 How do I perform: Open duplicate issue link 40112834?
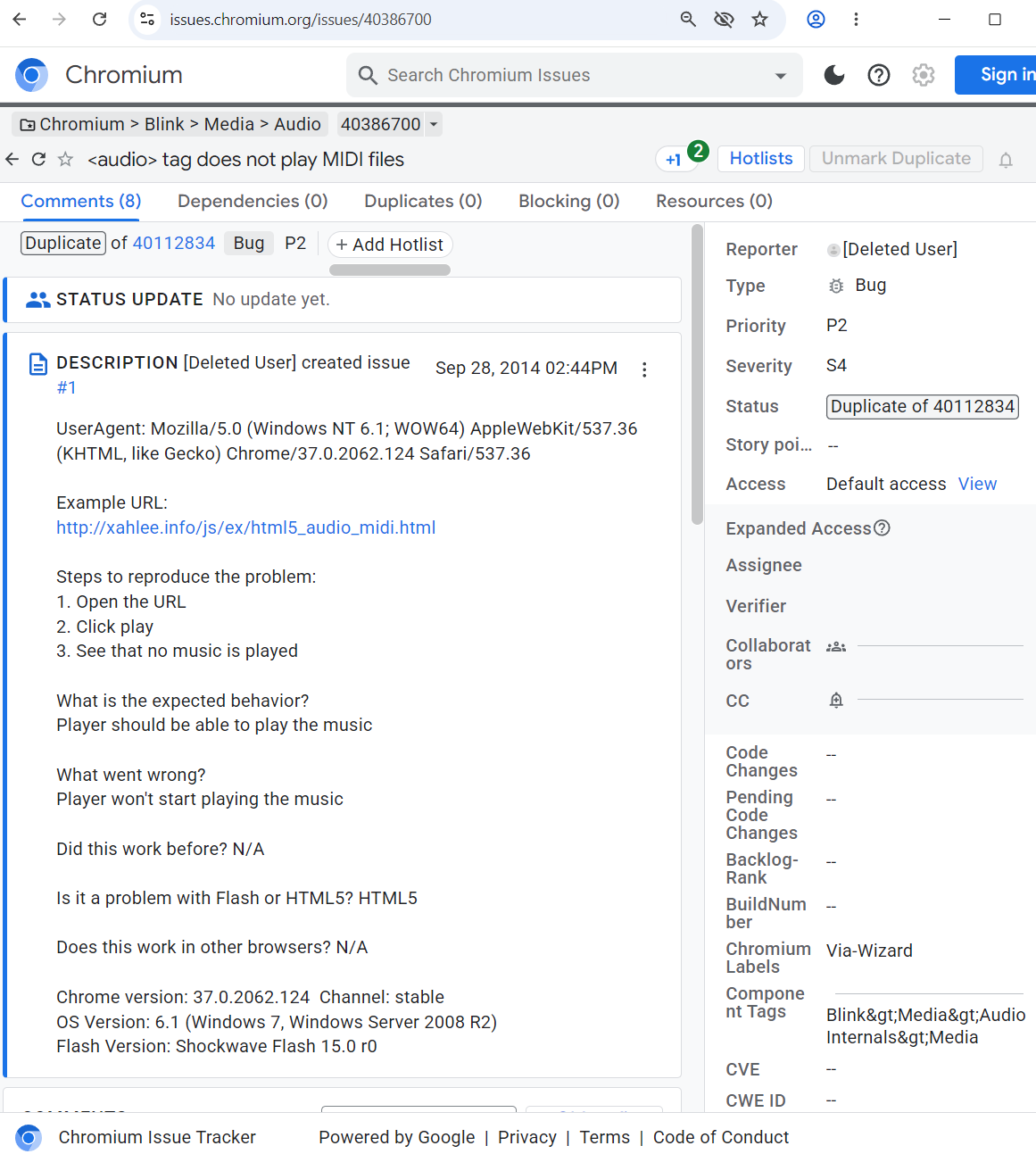(174, 243)
